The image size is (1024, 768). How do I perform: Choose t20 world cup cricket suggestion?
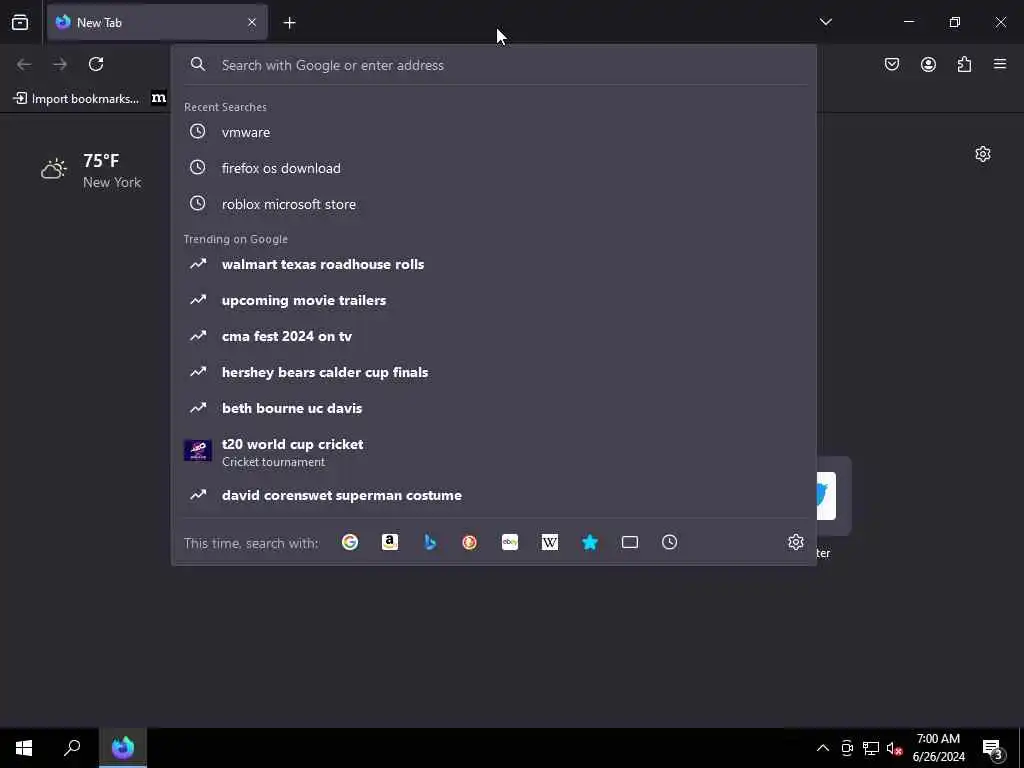[x=494, y=451]
